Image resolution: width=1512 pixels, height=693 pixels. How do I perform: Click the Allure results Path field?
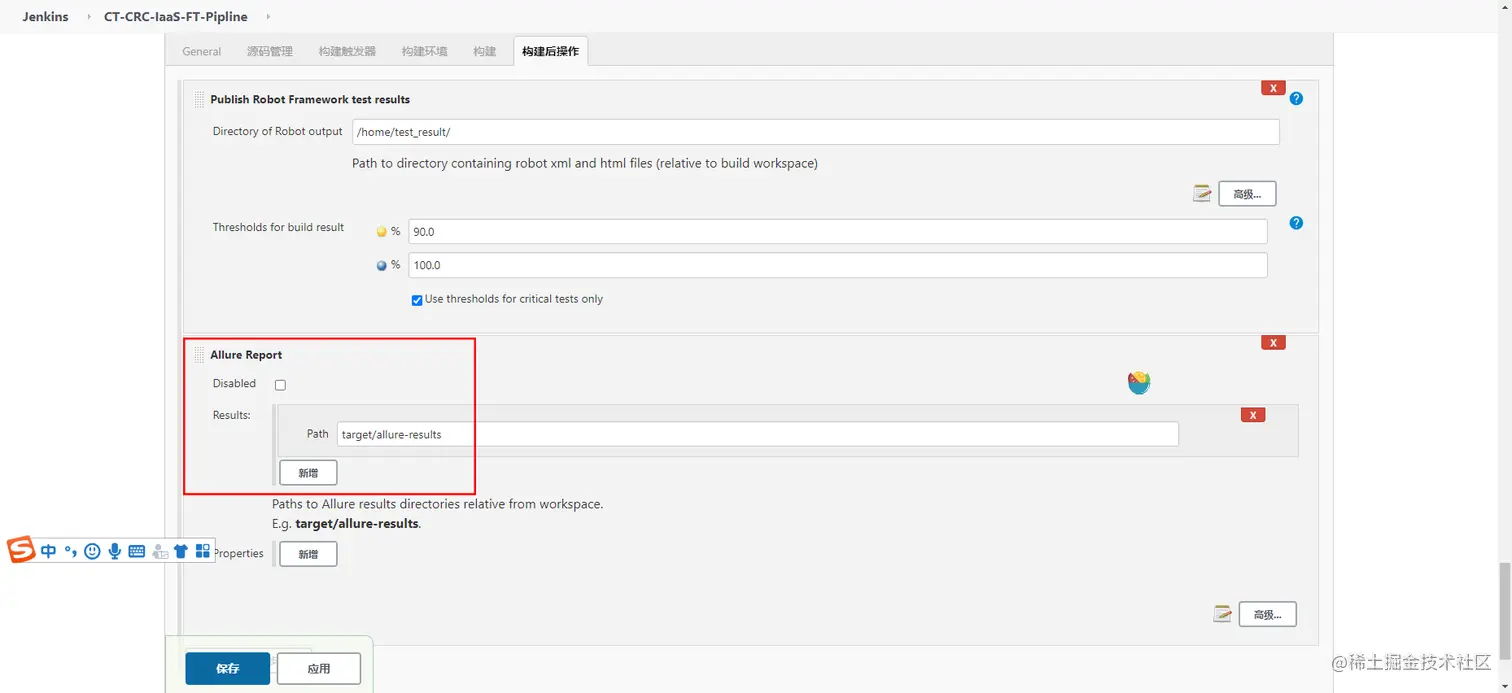(x=758, y=434)
